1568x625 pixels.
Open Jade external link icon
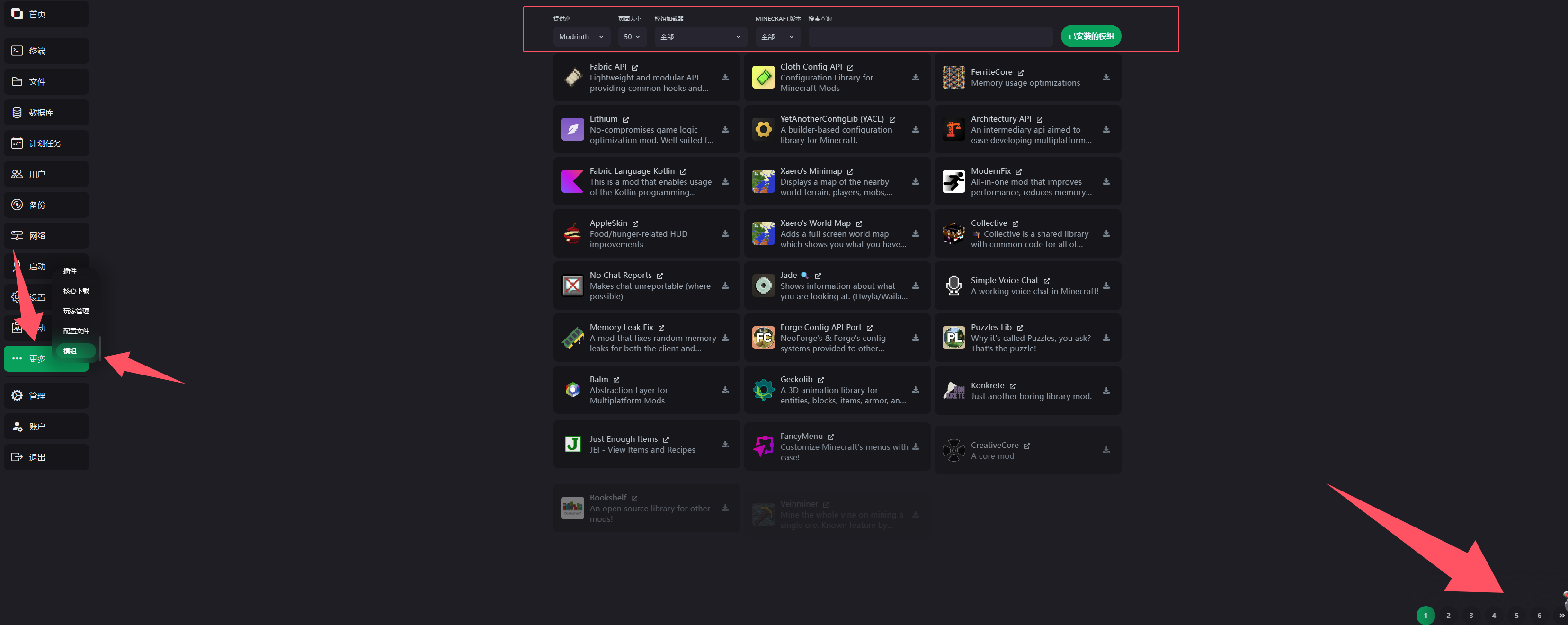coord(818,276)
